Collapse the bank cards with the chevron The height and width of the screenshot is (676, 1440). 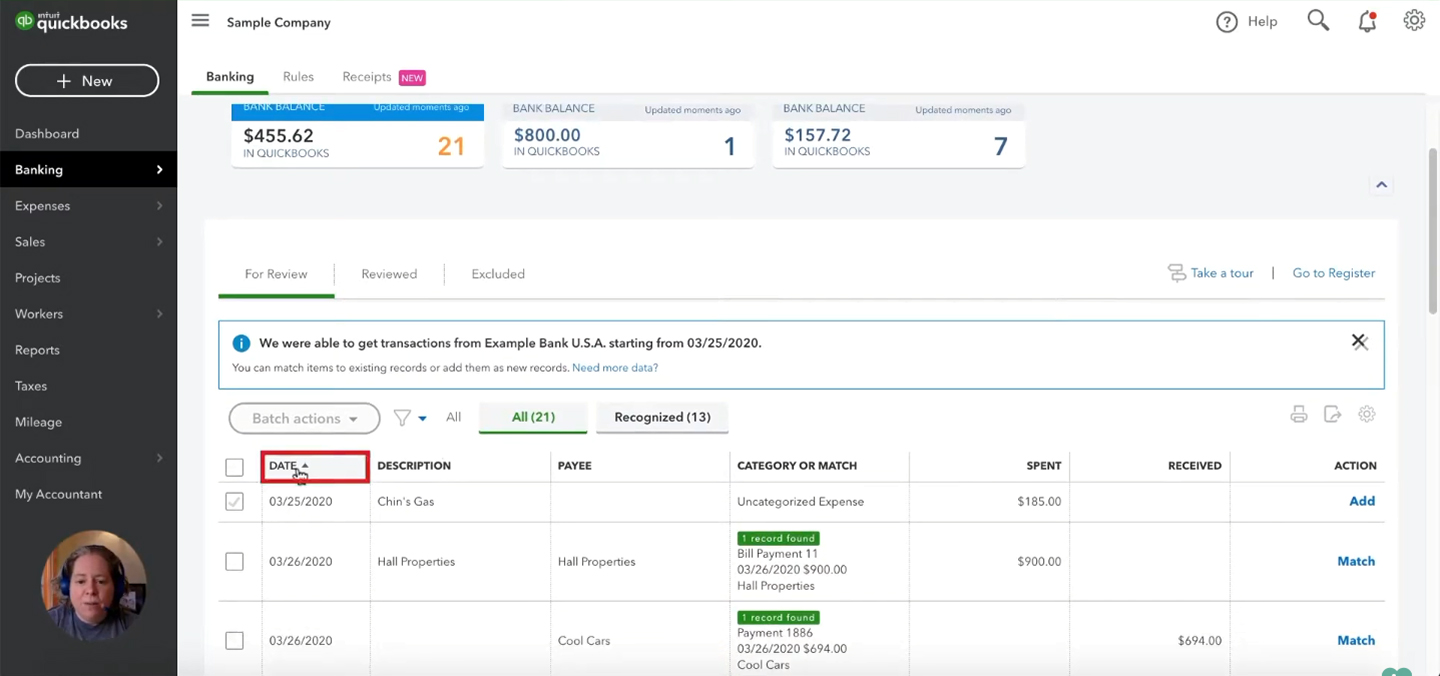click(x=1381, y=185)
